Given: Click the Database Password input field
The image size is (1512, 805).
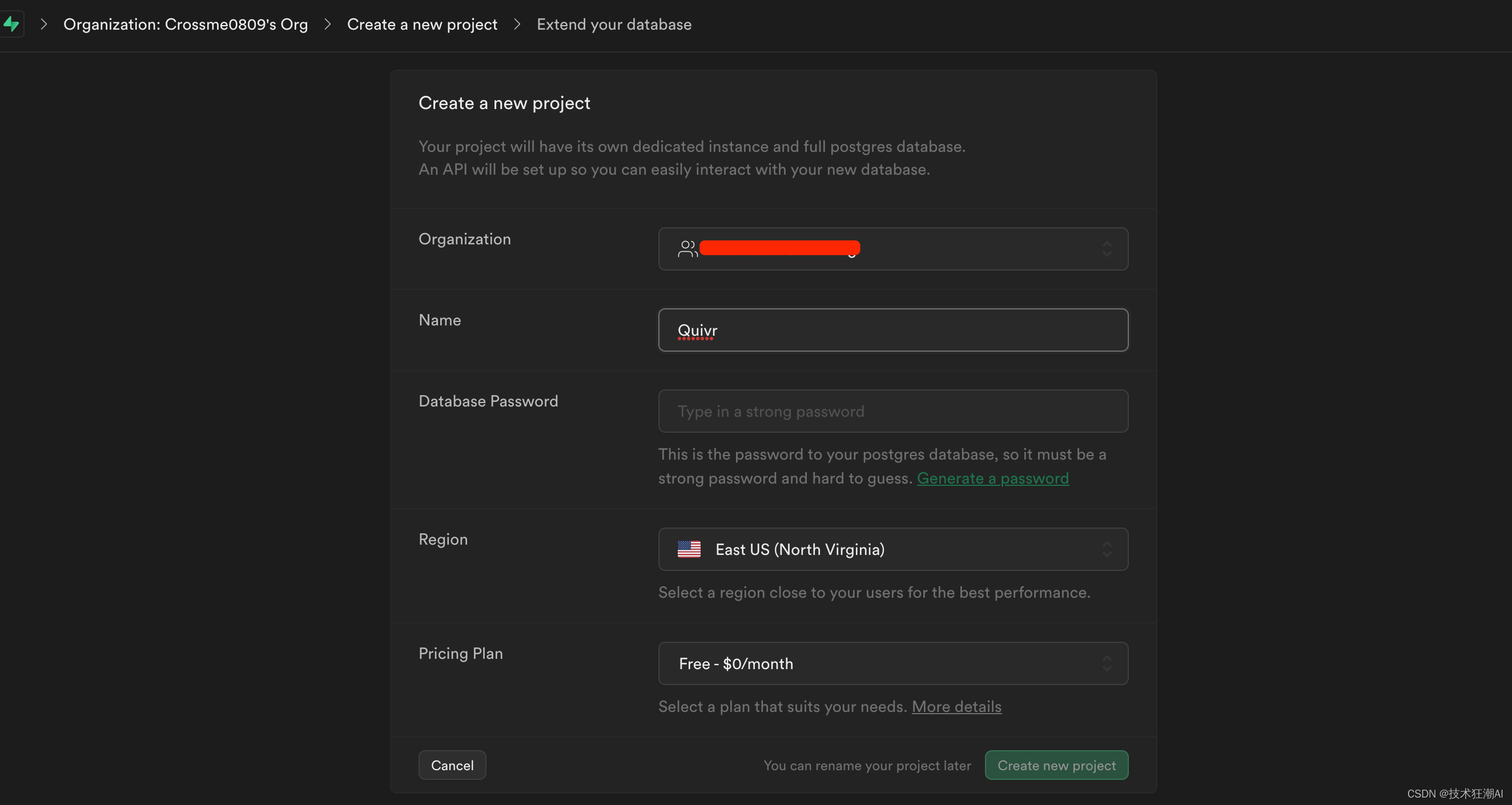Looking at the screenshot, I should click(x=893, y=411).
